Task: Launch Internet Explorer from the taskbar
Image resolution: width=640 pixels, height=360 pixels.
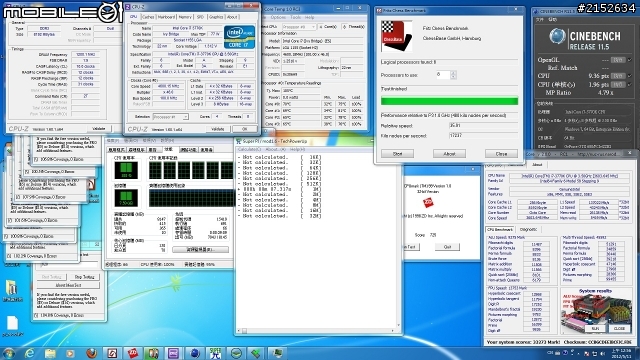Action: click(x=29, y=353)
